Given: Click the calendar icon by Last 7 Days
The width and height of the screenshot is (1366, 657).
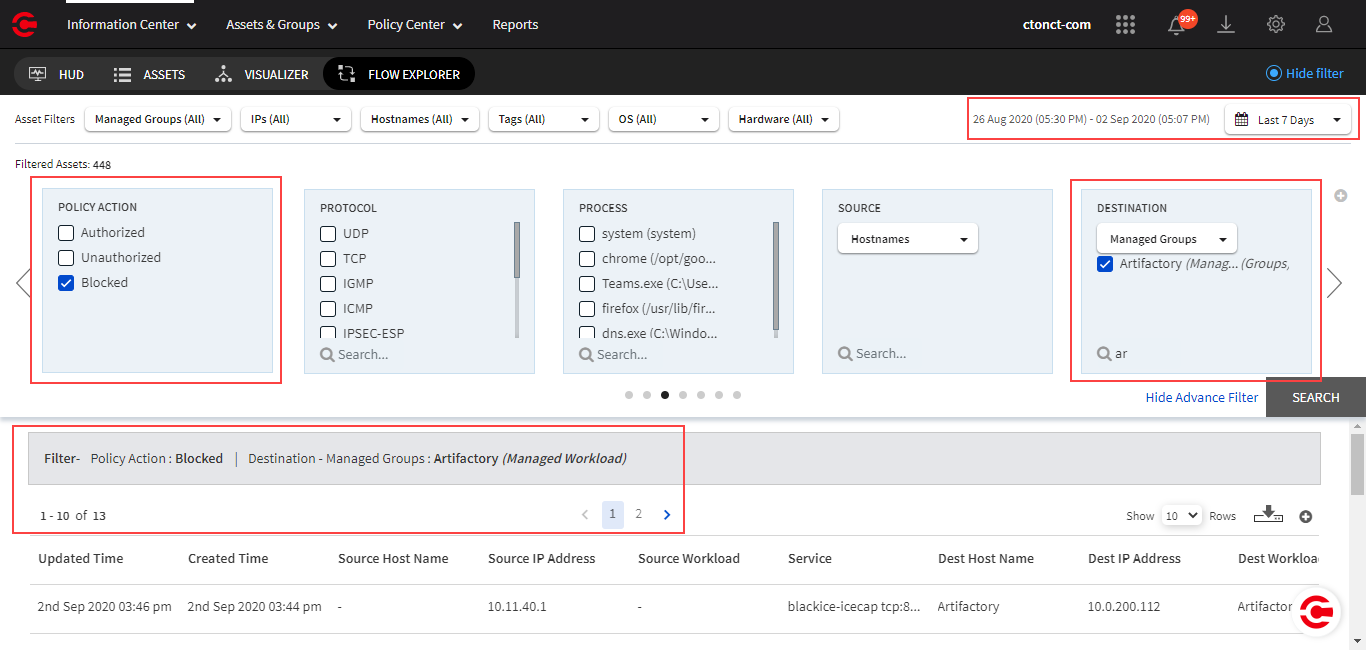Looking at the screenshot, I should point(1241,119).
